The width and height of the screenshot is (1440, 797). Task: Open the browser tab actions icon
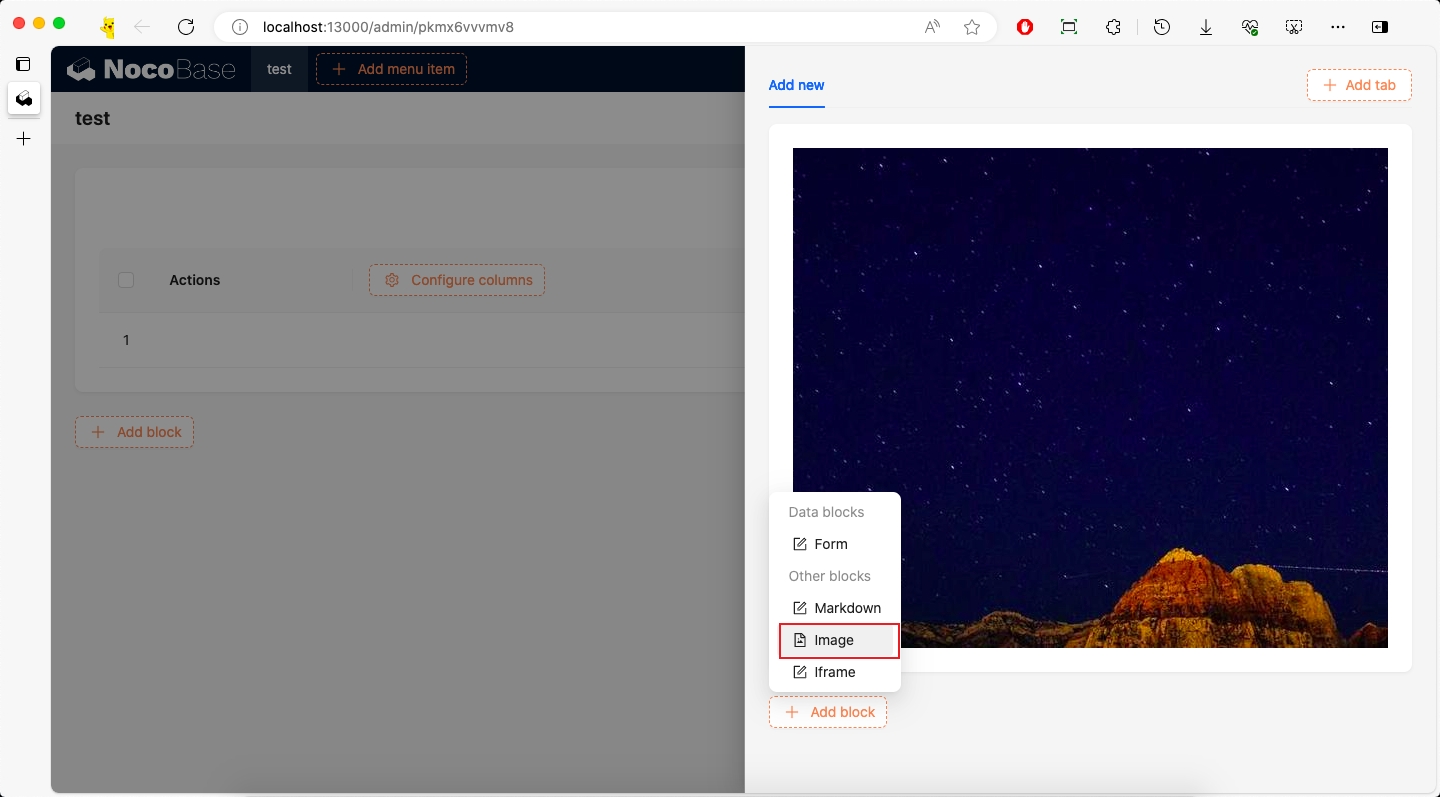(23, 64)
